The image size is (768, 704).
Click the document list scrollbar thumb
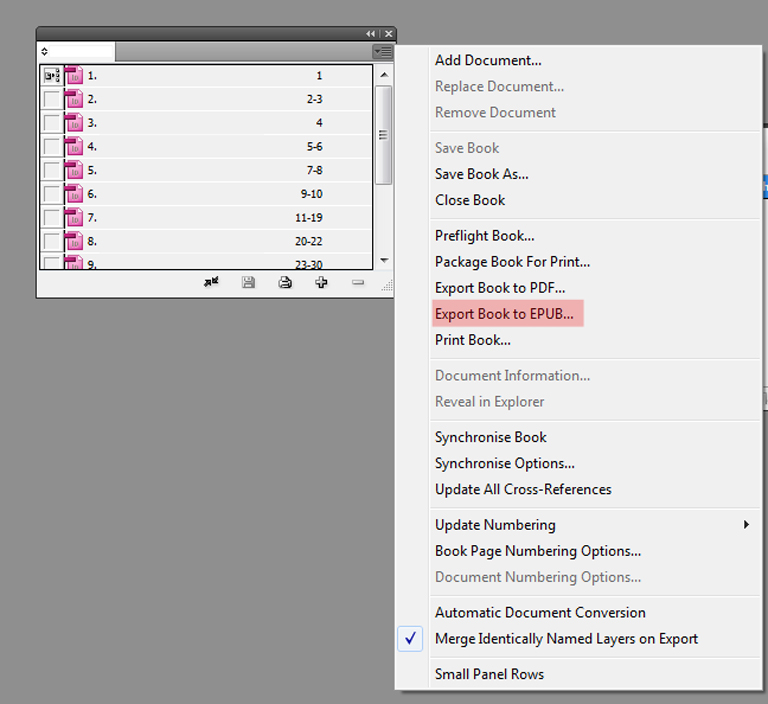(384, 135)
